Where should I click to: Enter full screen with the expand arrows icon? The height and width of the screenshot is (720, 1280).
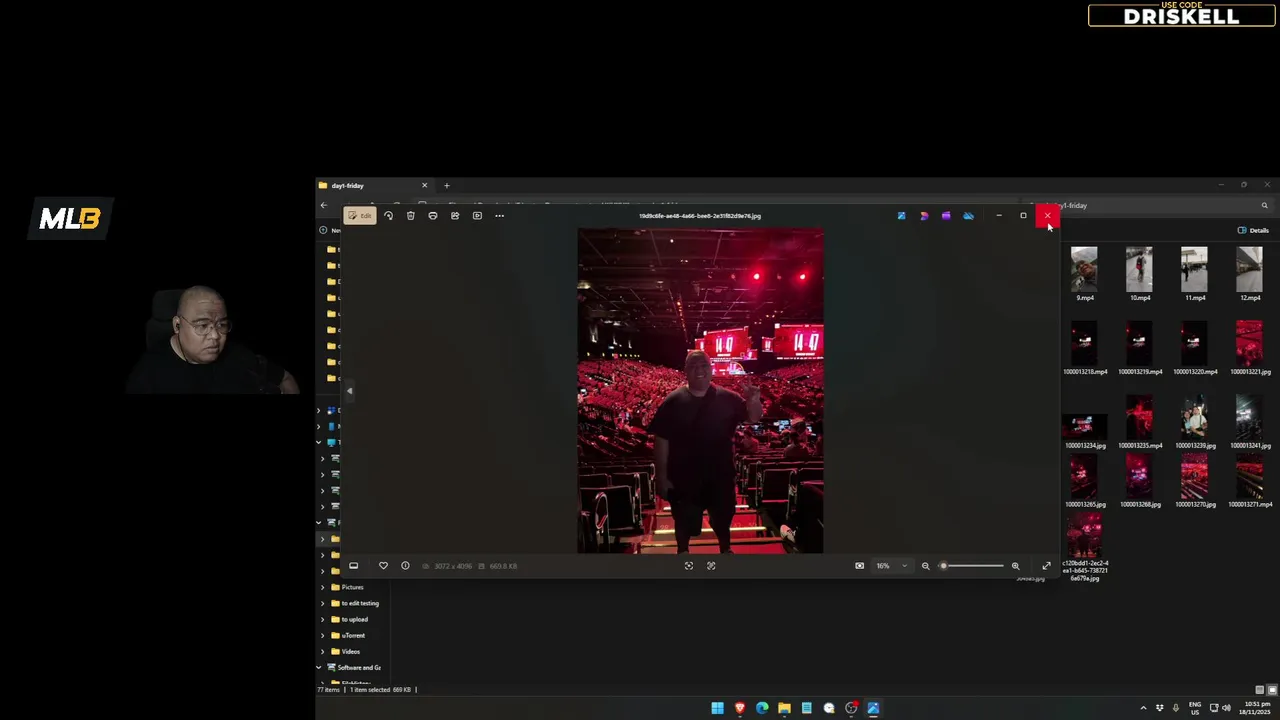[x=1047, y=566]
